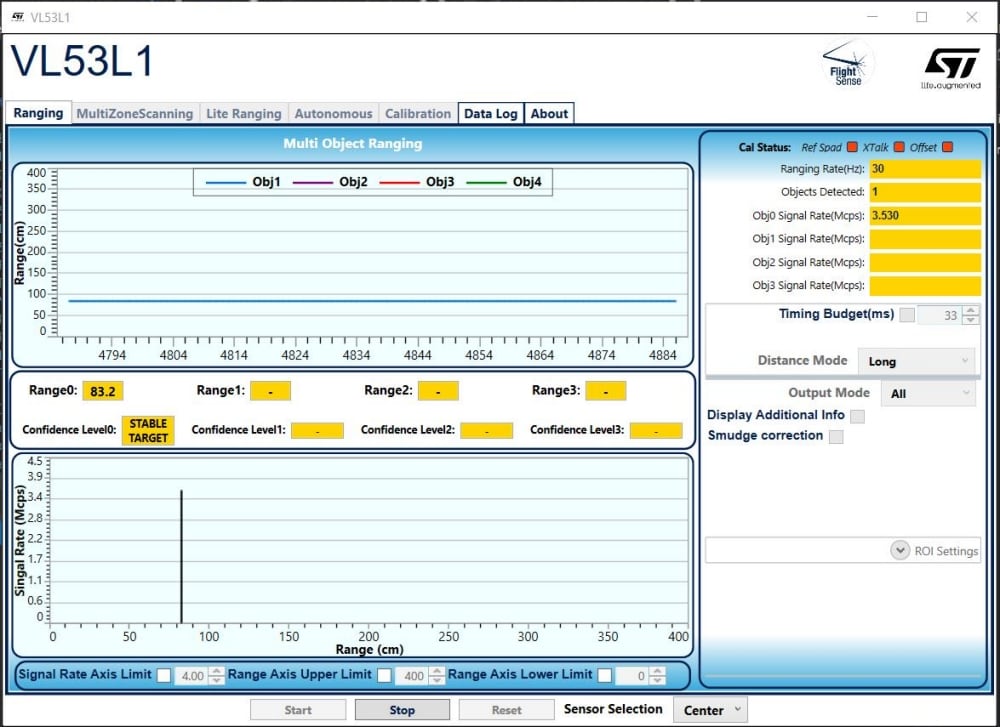Enable the Timing Budget checkbox
Viewport: 1000px width, 727px height.
[x=906, y=315]
